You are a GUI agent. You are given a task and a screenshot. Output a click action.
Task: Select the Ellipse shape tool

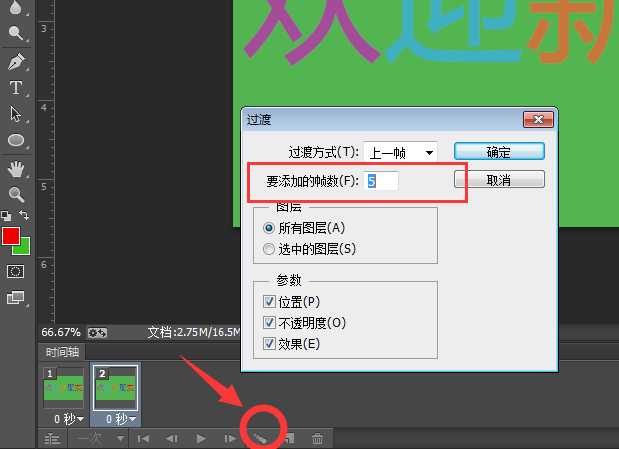(x=16, y=140)
